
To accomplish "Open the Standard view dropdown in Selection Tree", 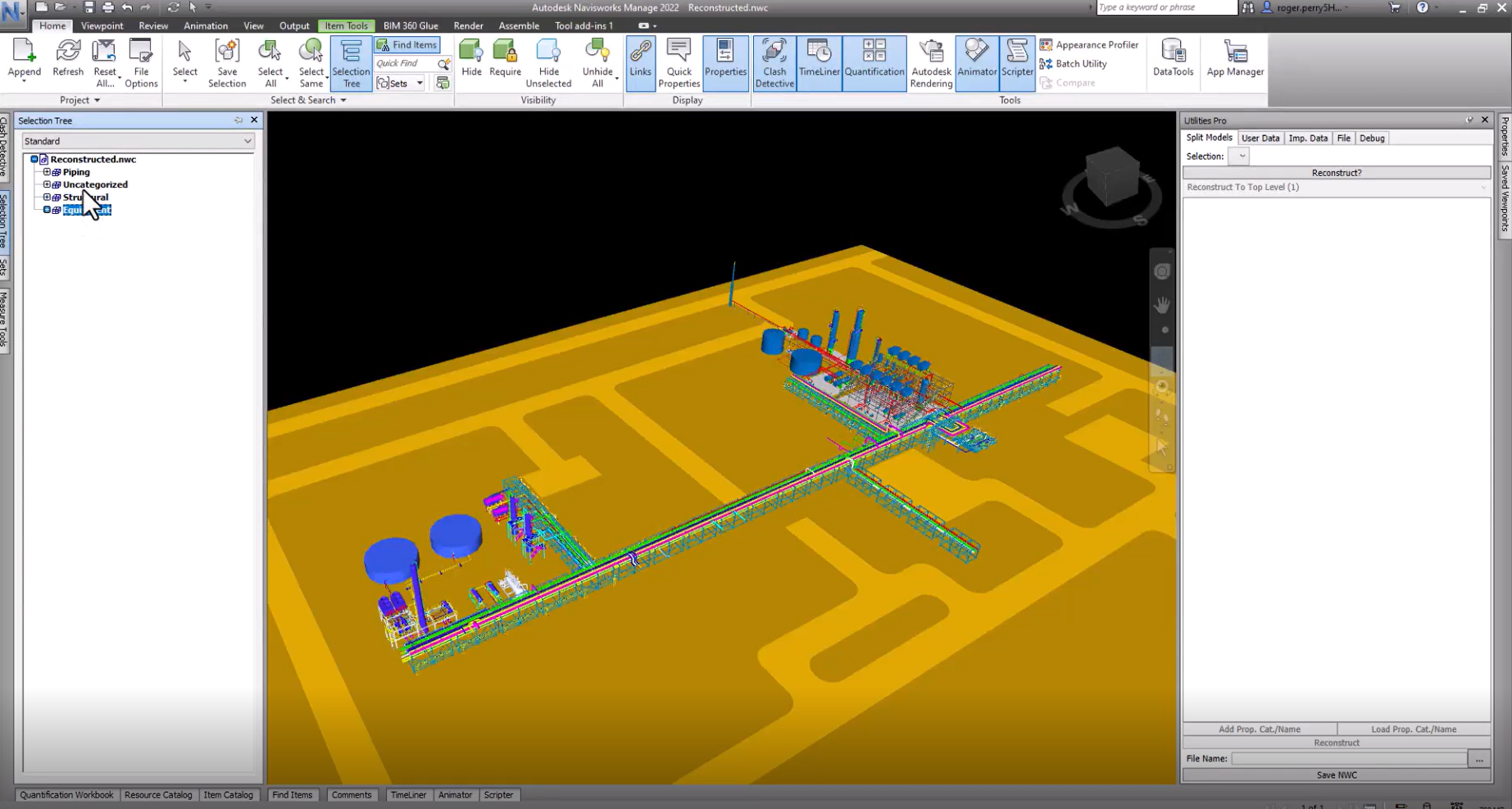I will coord(138,141).
